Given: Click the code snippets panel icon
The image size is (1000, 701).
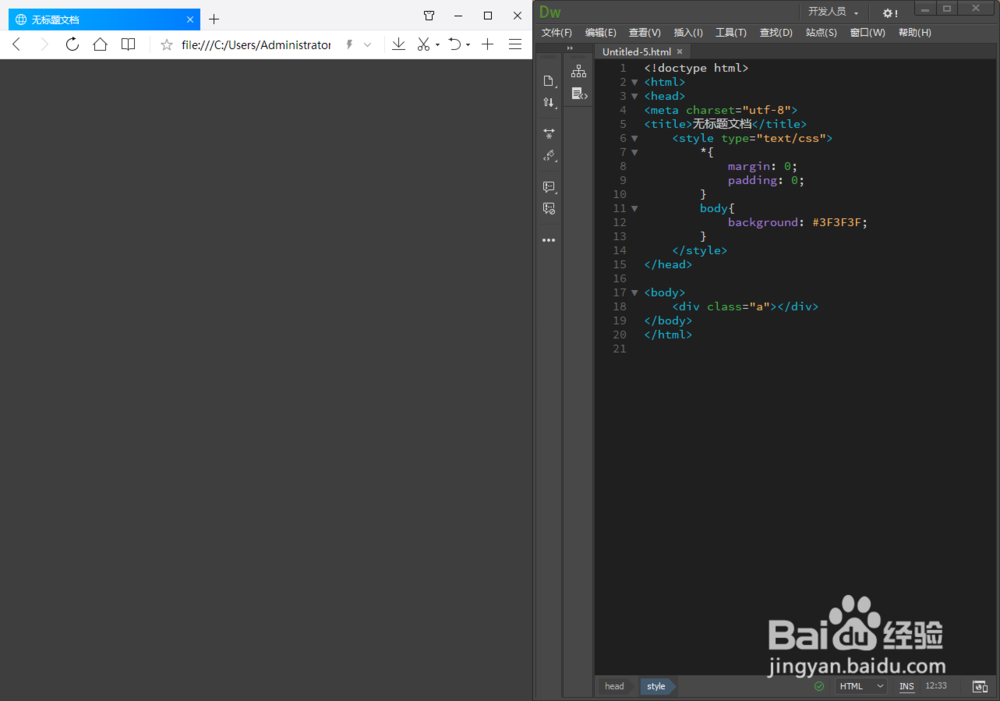Looking at the screenshot, I should point(578,94).
